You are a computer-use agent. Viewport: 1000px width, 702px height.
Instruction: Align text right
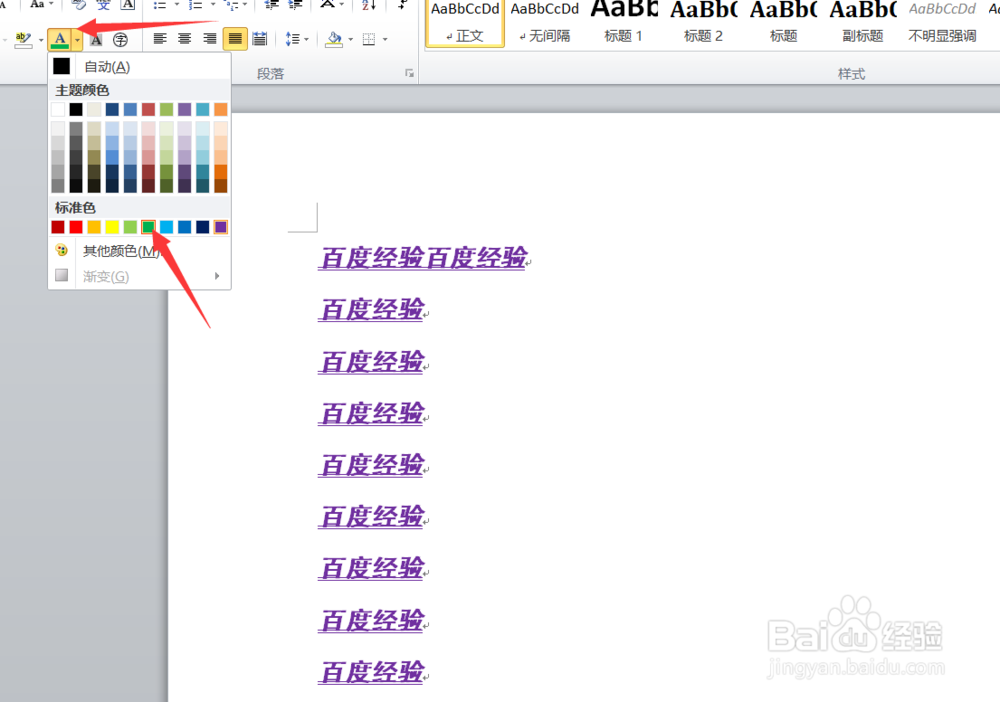[209, 39]
